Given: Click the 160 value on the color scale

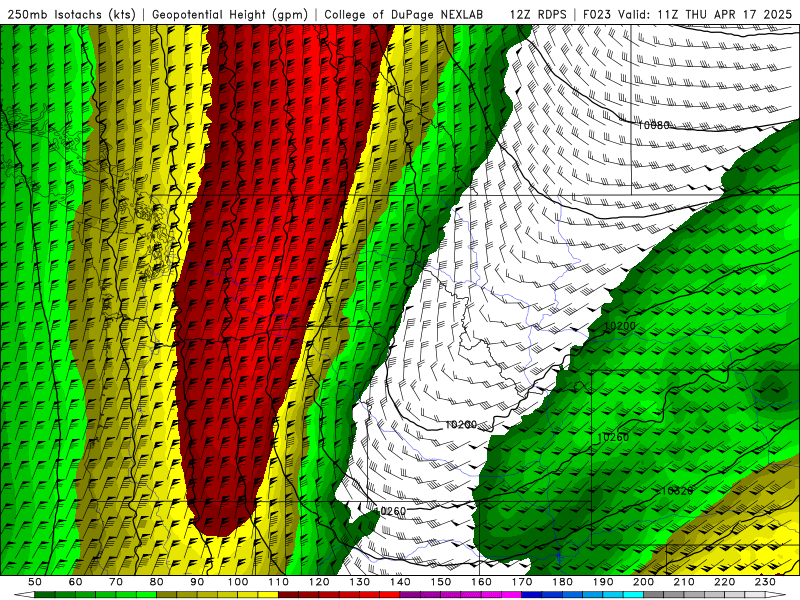Looking at the screenshot, I should pos(481,582).
